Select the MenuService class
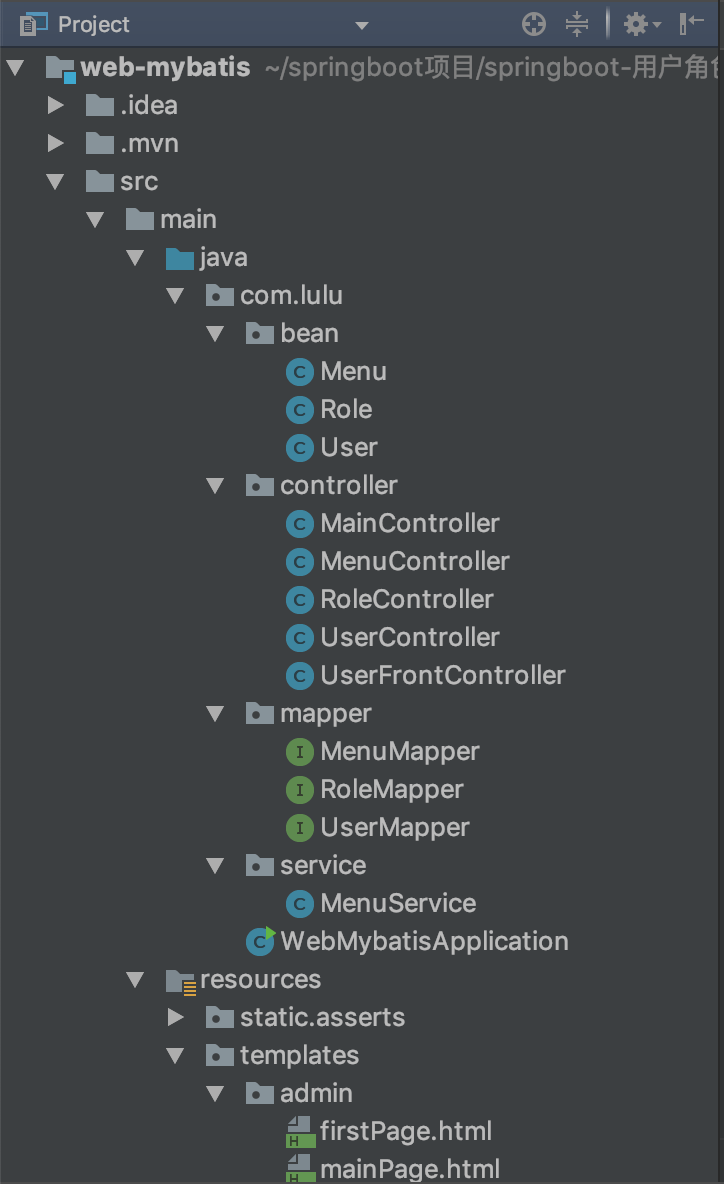Image resolution: width=724 pixels, height=1184 pixels. pos(397,903)
